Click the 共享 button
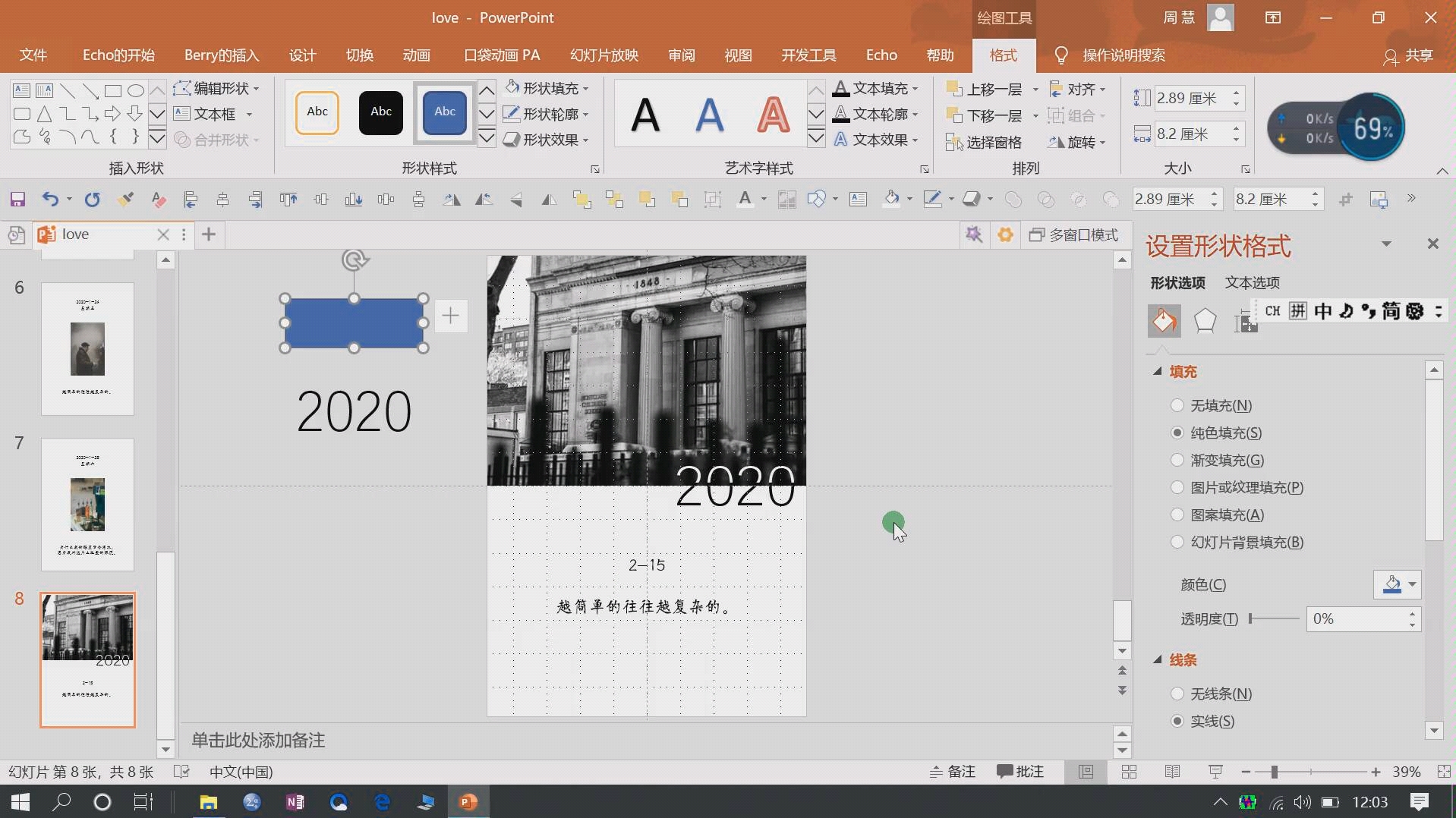 (1410, 55)
